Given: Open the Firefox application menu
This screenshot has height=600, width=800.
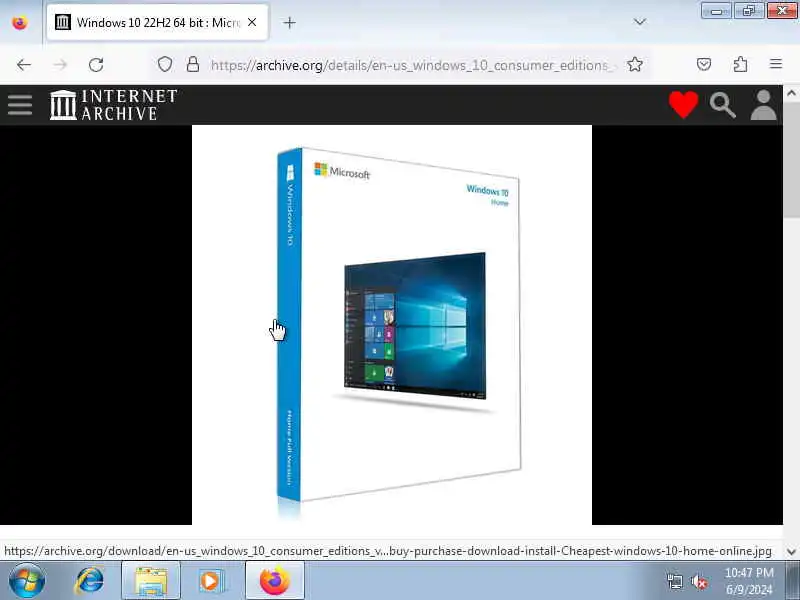Looking at the screenshot, I should (776, 64).
